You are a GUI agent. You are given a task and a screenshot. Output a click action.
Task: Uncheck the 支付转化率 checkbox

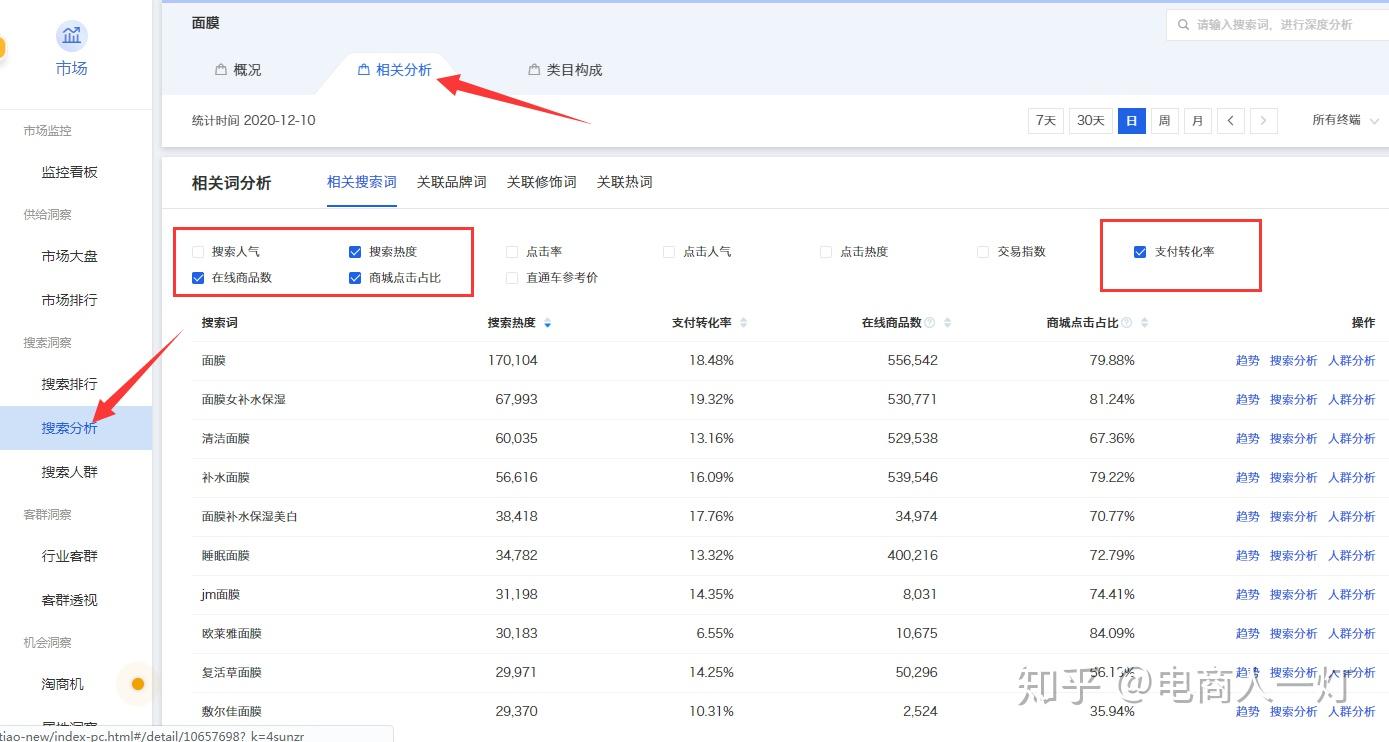coord(1140,252)
